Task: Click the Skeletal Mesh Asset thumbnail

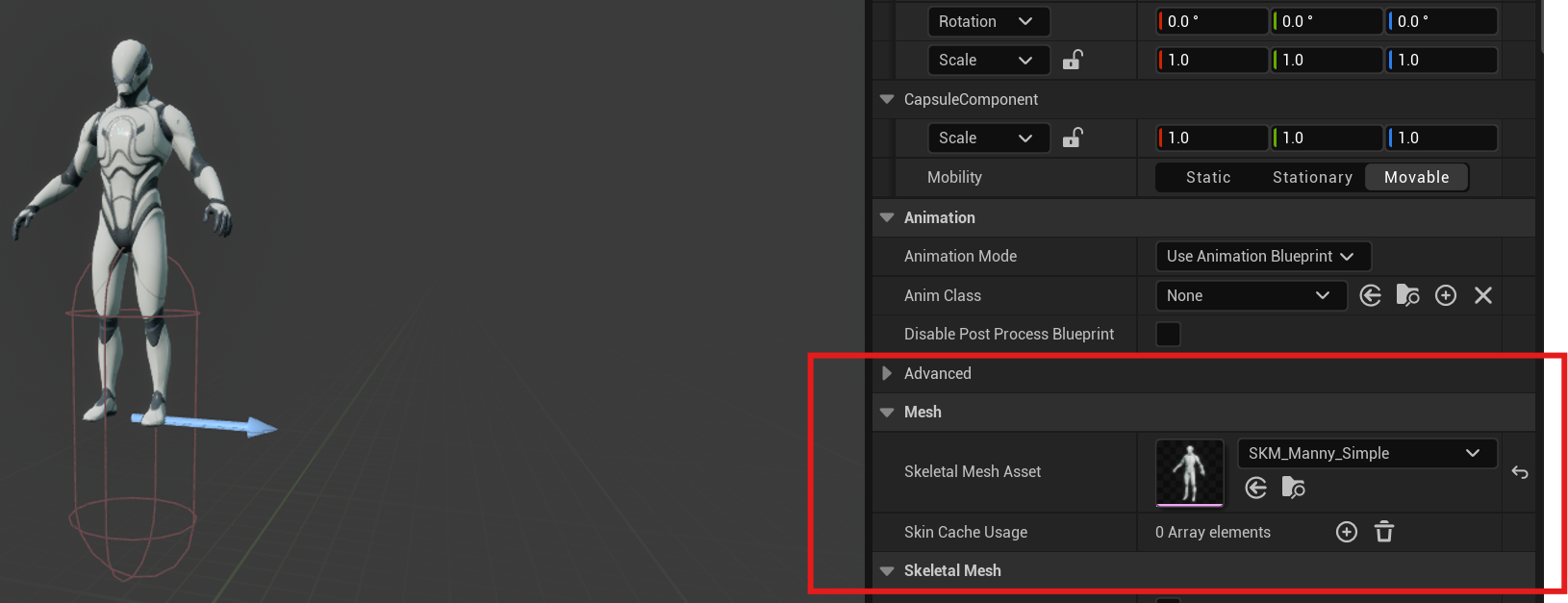Action: 1190,472
